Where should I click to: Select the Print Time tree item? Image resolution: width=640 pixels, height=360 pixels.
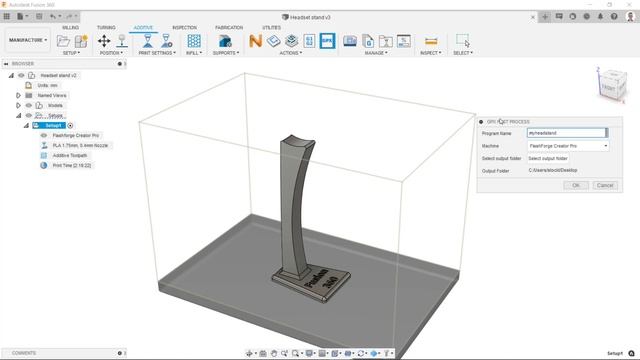pos(71,165)
